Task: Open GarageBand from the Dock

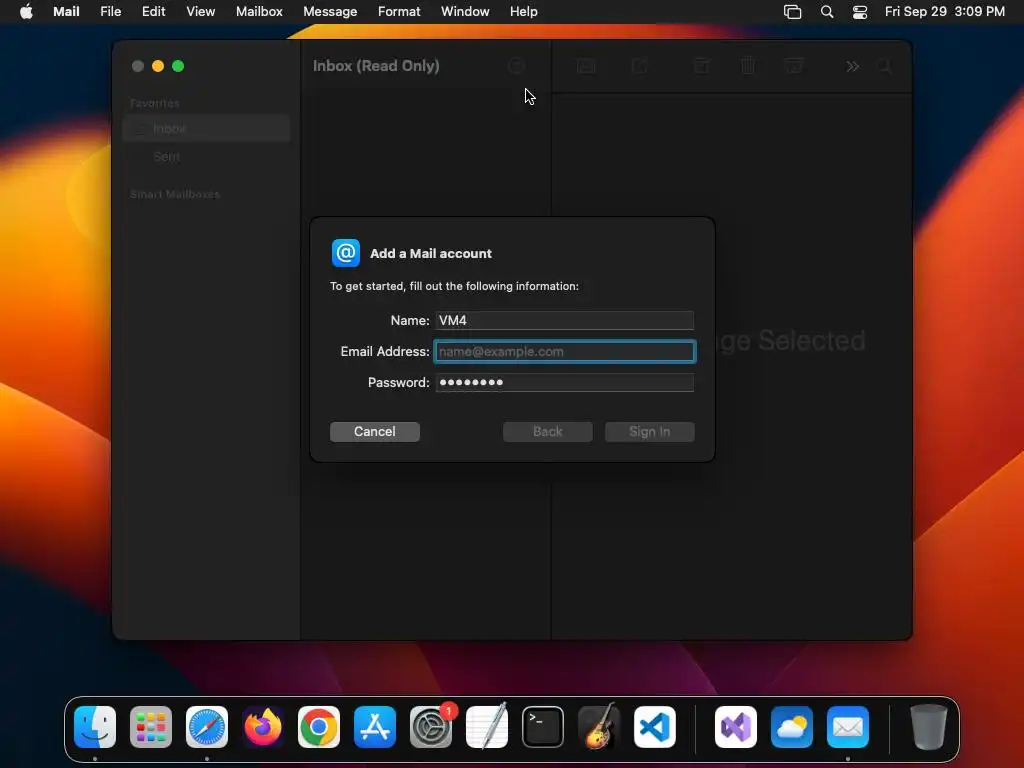Action: 599,726
